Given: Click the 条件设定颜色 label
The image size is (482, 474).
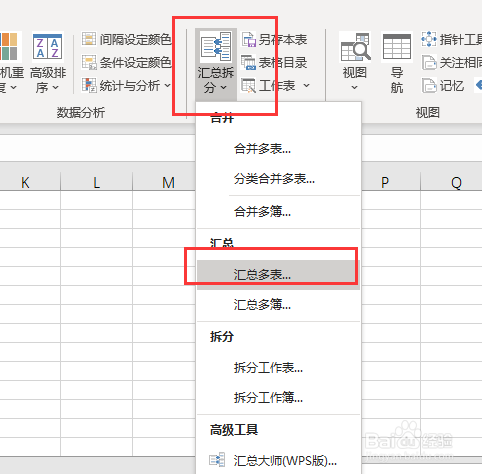Looking at the screenshot, I should [136, 62].
